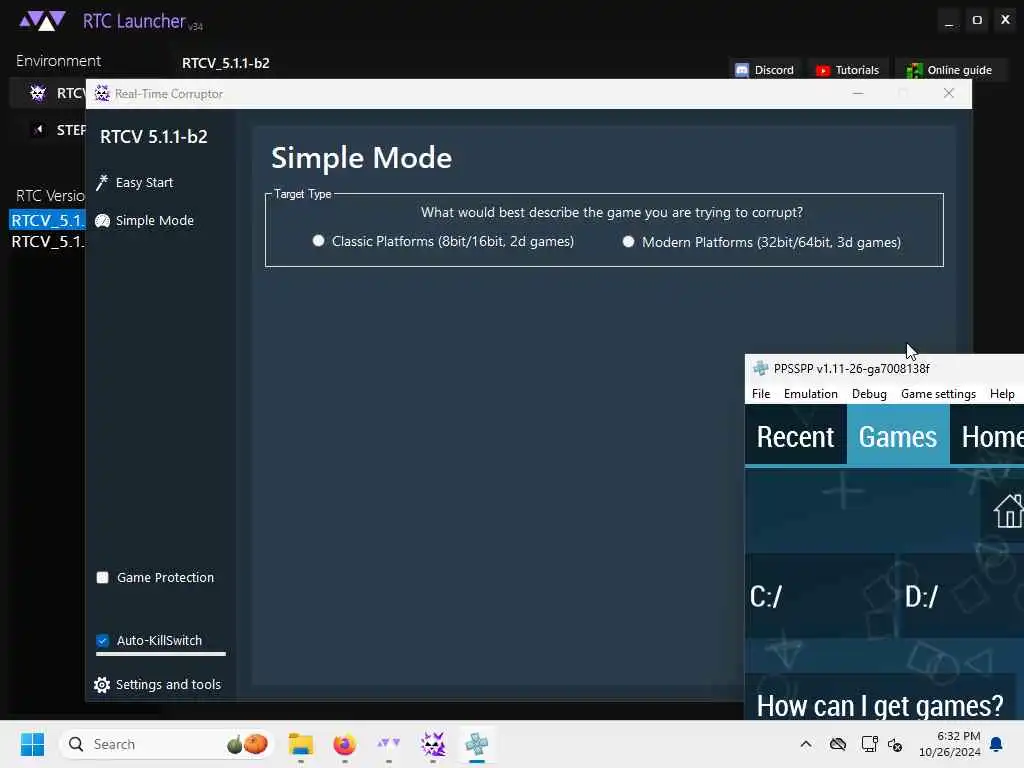This screenshot has height=768, width=1024.
Task: Select second RTCV_5.1 version entry in launcher
Action: (47, 242)
